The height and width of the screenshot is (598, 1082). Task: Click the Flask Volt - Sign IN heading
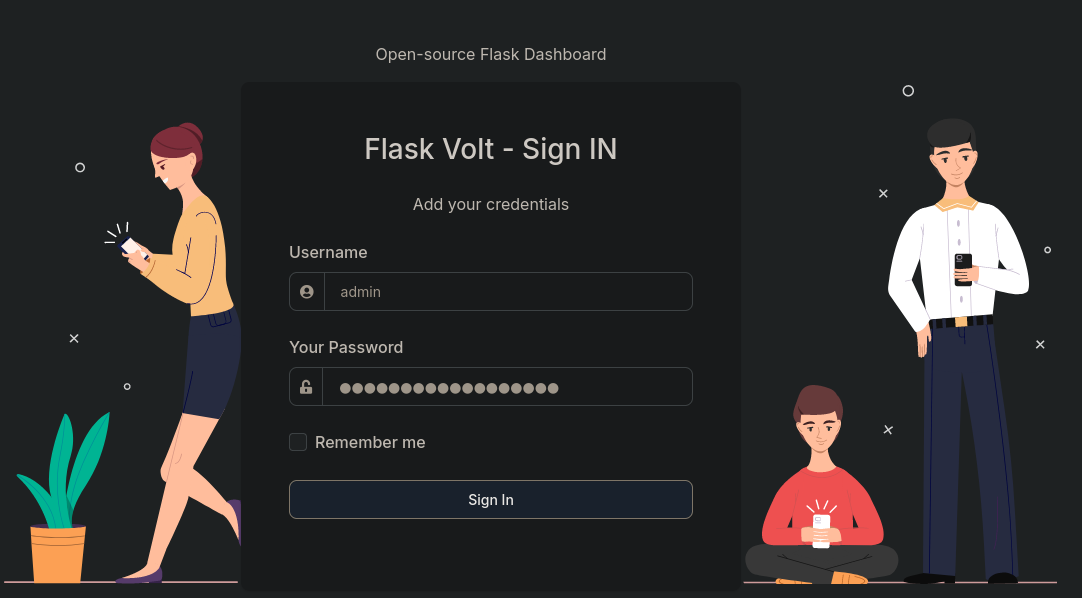tap(491, 149)
